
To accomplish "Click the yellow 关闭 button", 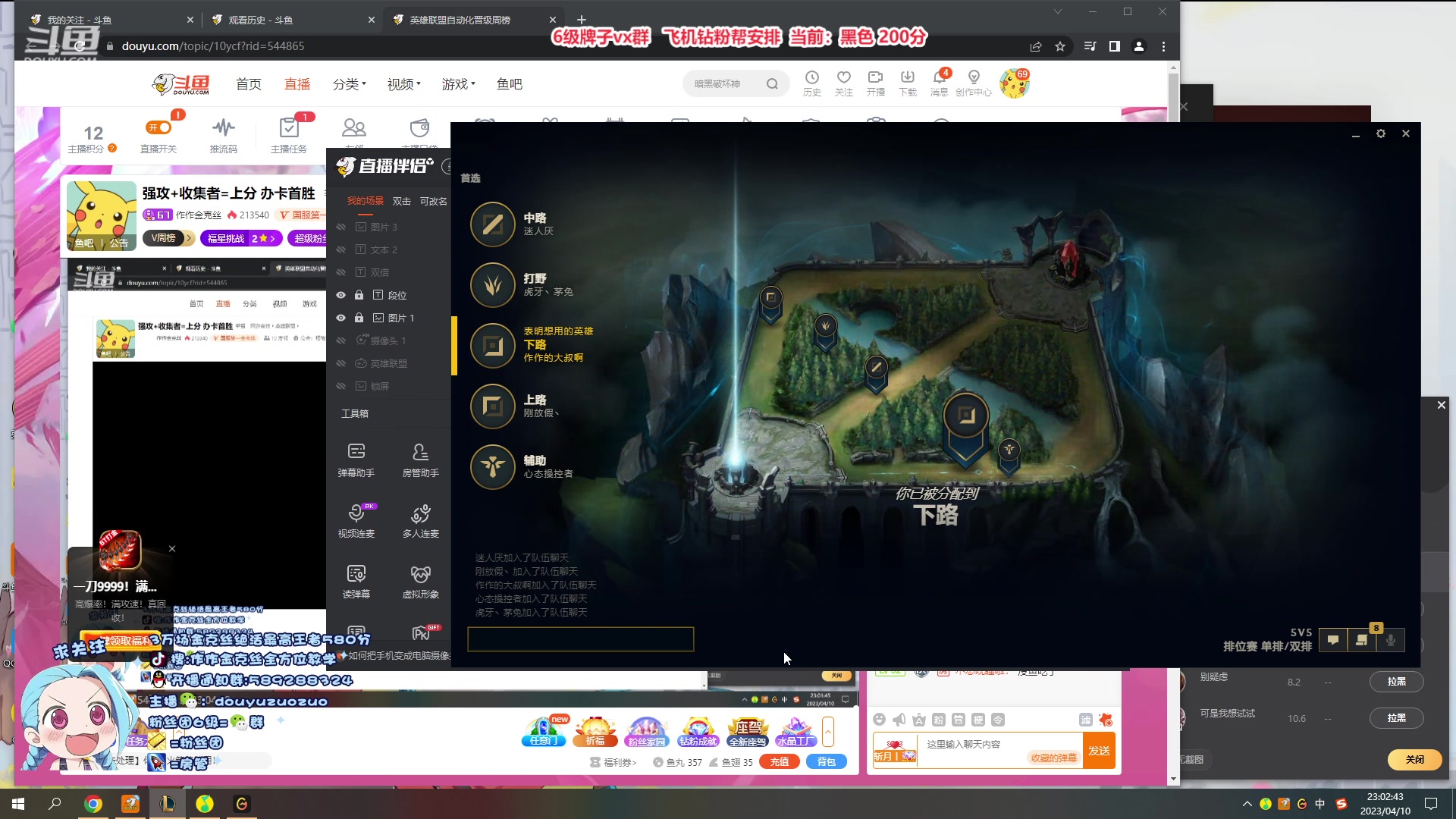I will (1414, 759).
